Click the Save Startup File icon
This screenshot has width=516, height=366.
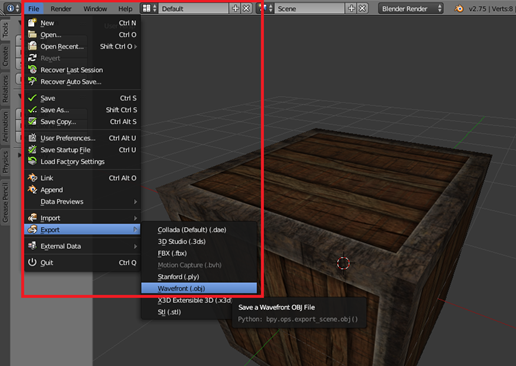click(32, 149)
